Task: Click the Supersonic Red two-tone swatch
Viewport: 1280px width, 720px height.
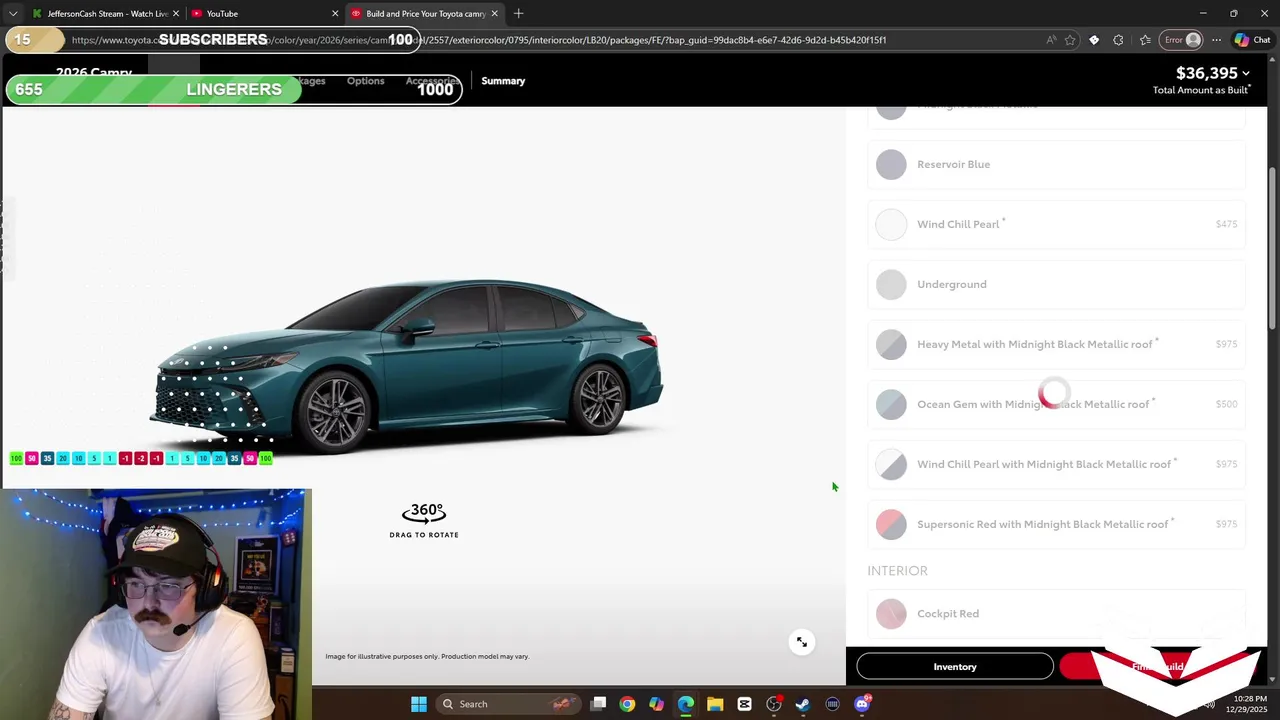Action: pyautogui.click(x=891, y=524)
